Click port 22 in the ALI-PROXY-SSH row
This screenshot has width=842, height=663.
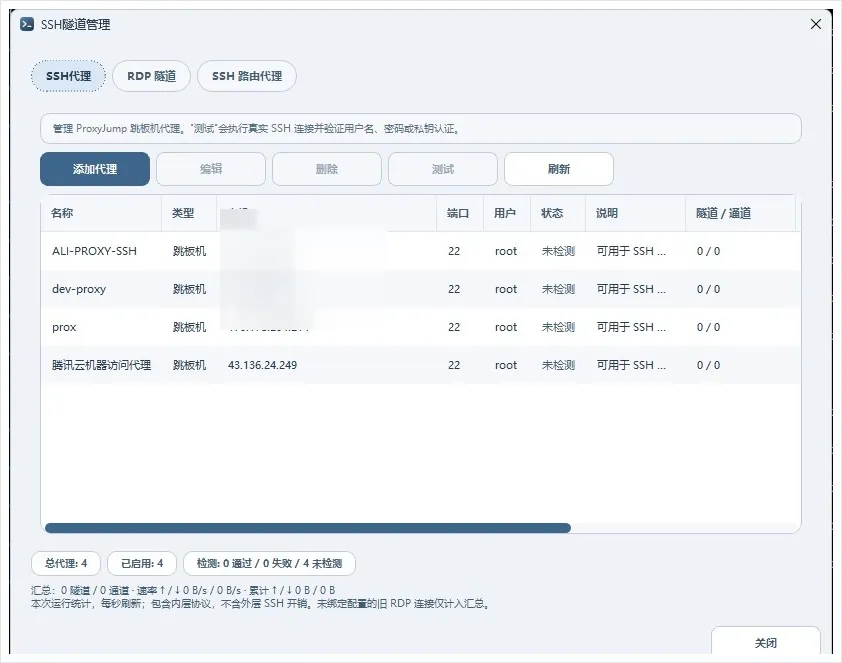click(x=454, y=251)
